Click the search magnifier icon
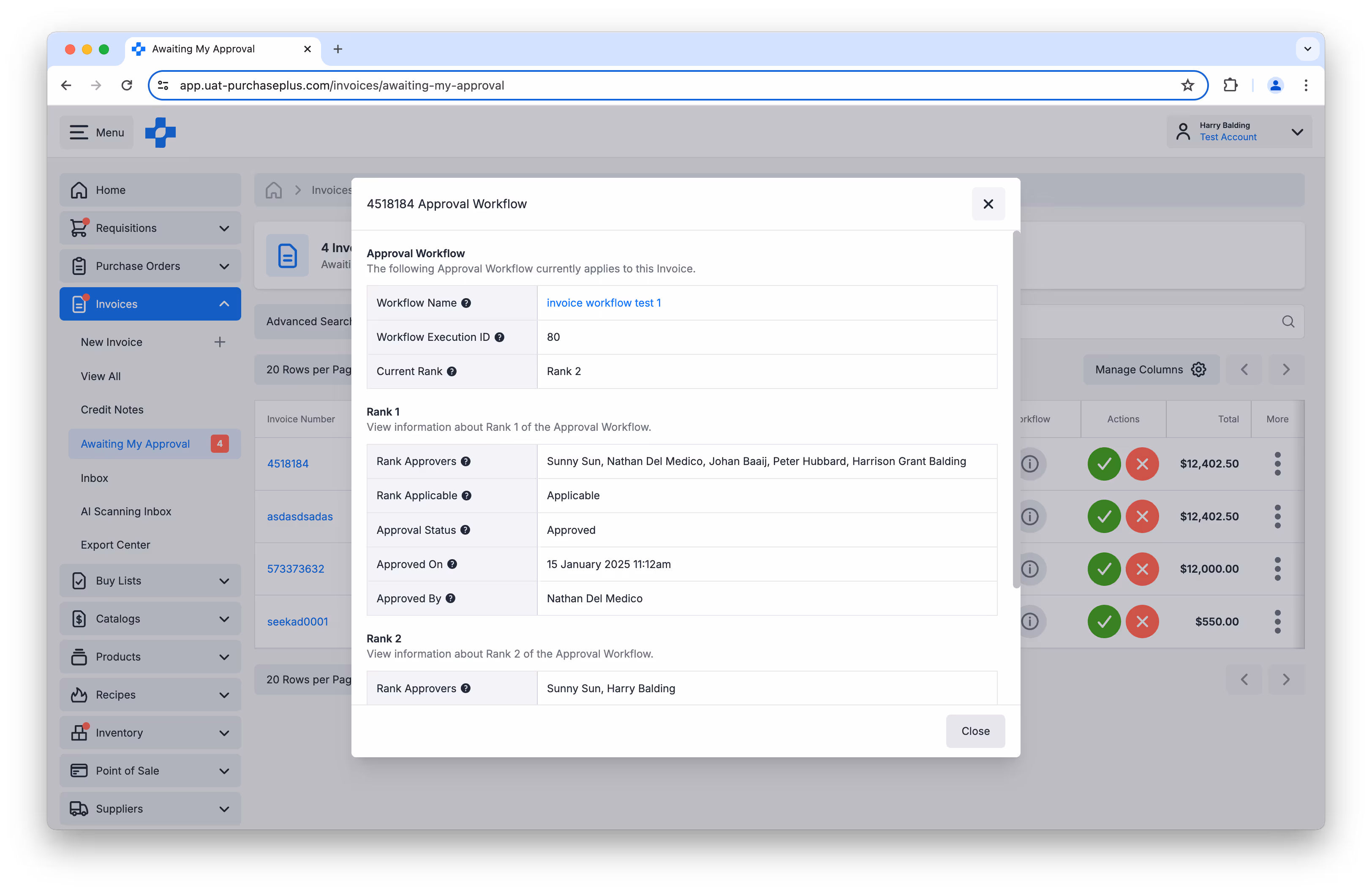 click(1288, 321)
